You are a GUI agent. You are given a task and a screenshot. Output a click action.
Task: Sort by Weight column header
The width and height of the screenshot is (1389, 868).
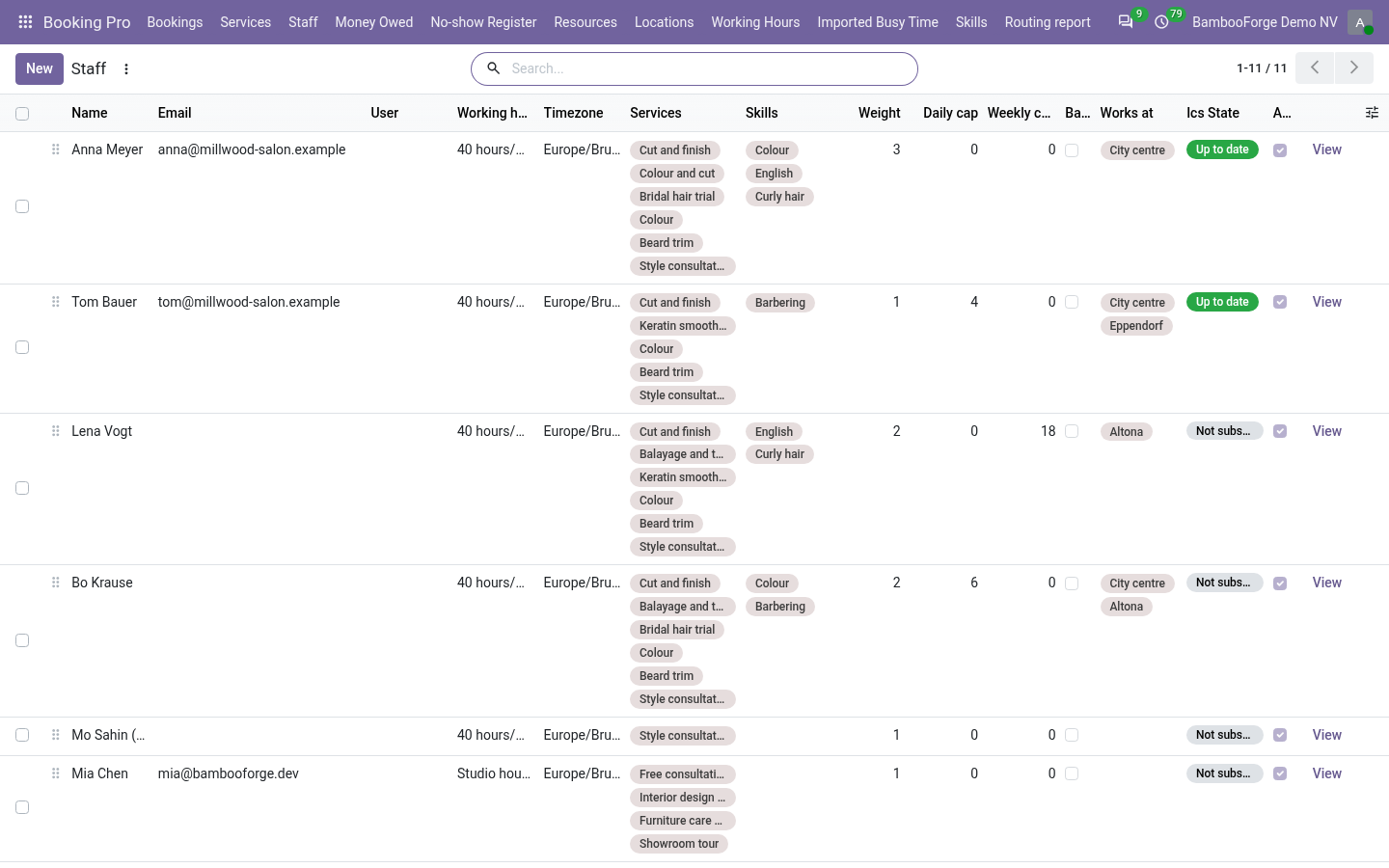click(880, 113)
